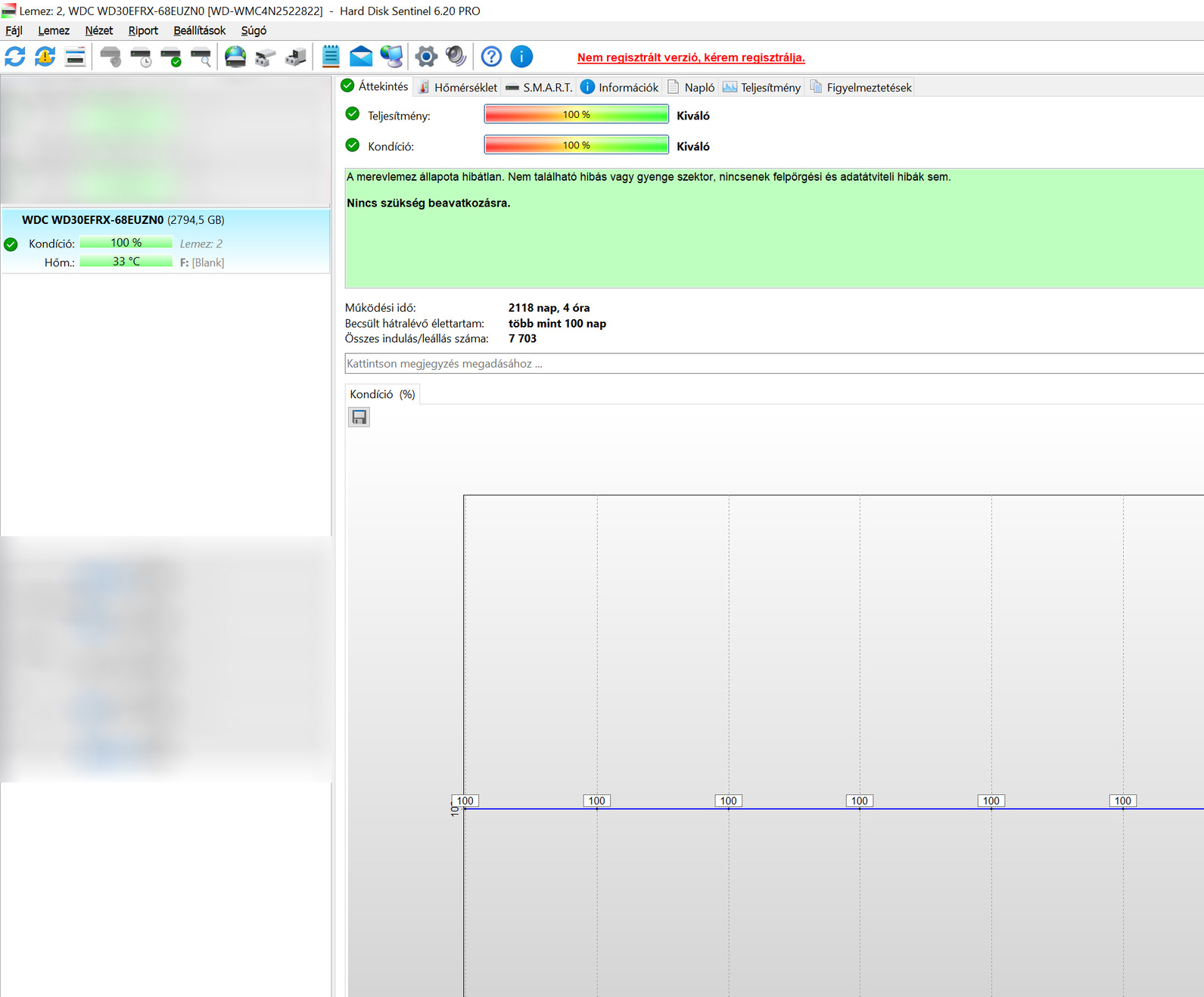Viewport: 1204px width, 997px height.
Task: Open the Súgó menu
Action: 254,30
